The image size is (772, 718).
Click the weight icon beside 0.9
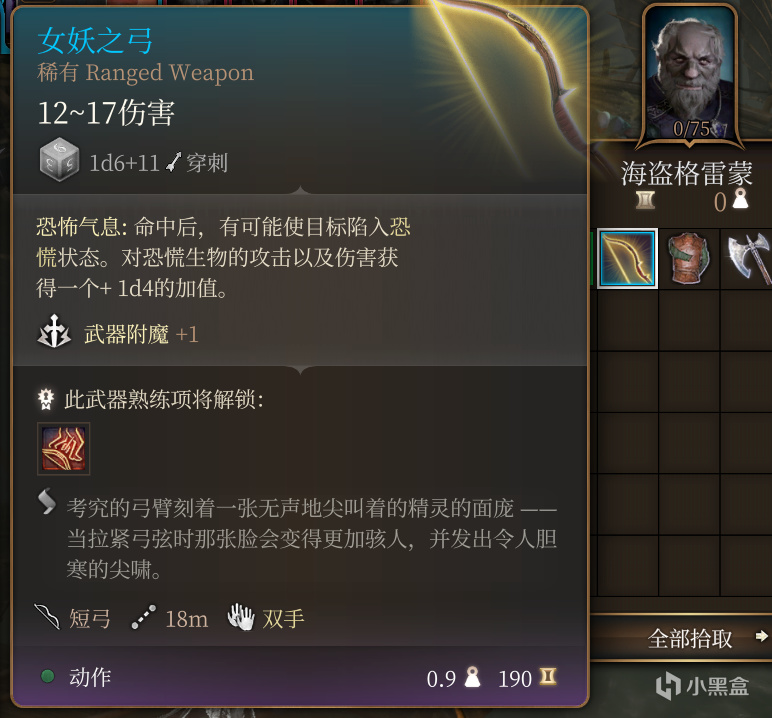(473, 677)
